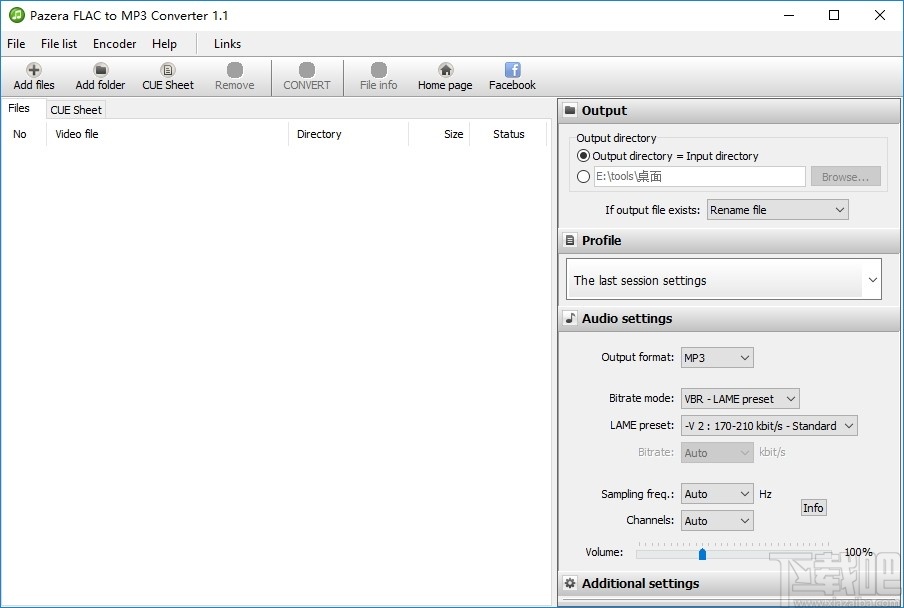Switch to the CUE Sheet tab
This screenshot has width=904, height=608.
pyautogui.click(x=75, y=110)
